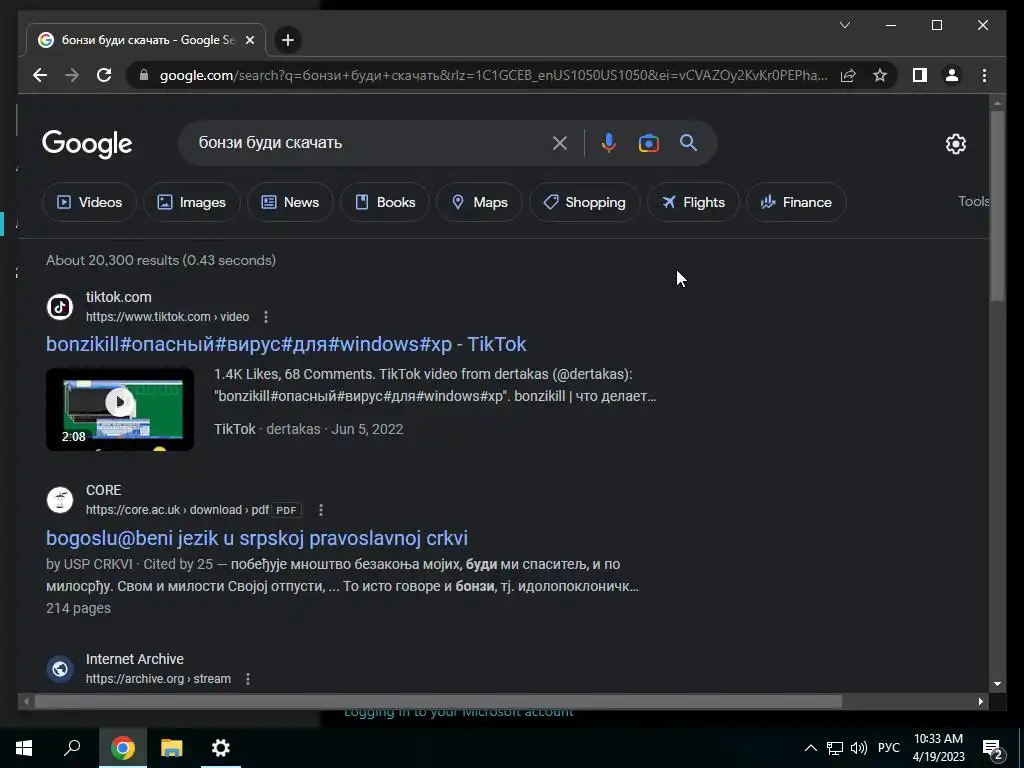The height and width of the screenshot is (768, 1024).
Task: Open the bonzikill TikTok result link
Action: point(286,344)
